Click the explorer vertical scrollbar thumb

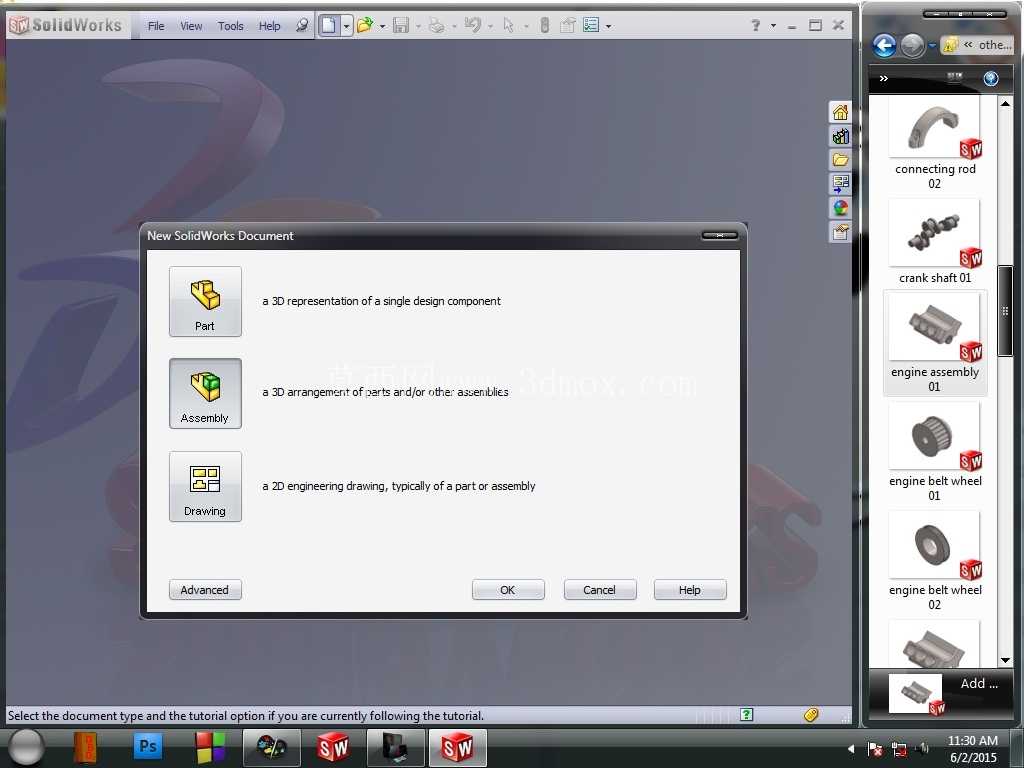[x=1006, y=311]
